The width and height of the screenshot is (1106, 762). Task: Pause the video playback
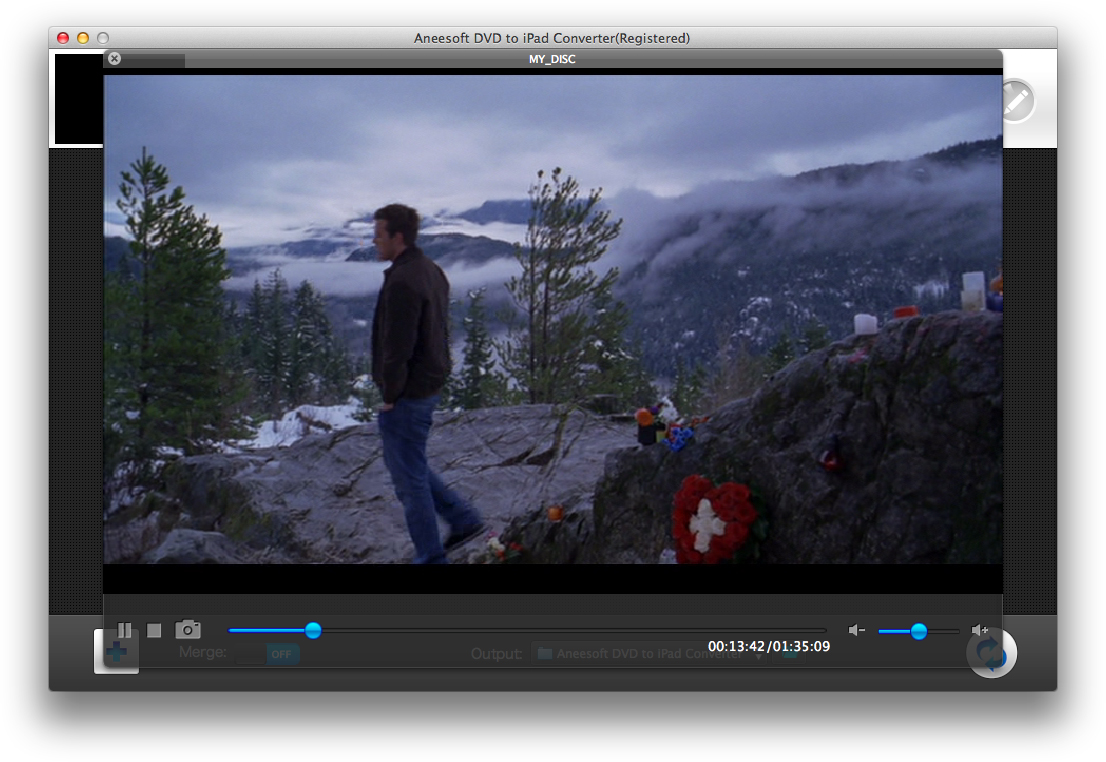[x=124, y=630]
